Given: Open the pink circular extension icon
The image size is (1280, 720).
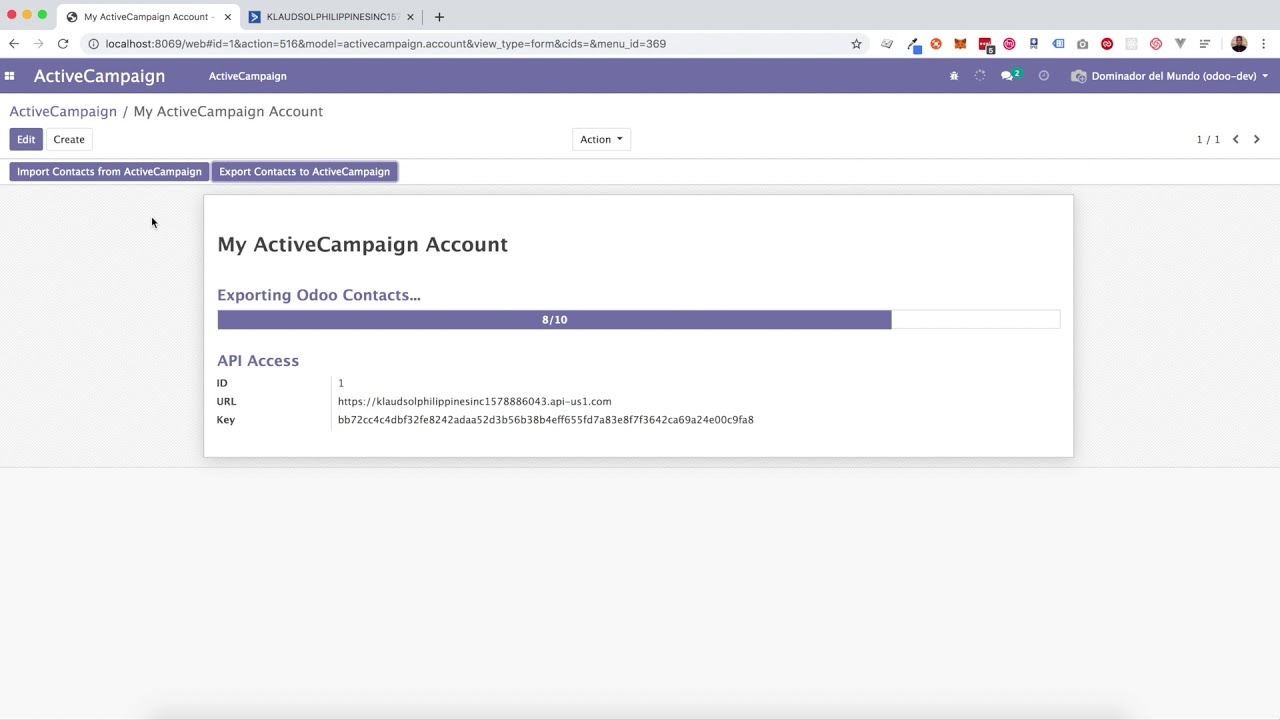Looking at the screenshot, I should pos(1009,44).
